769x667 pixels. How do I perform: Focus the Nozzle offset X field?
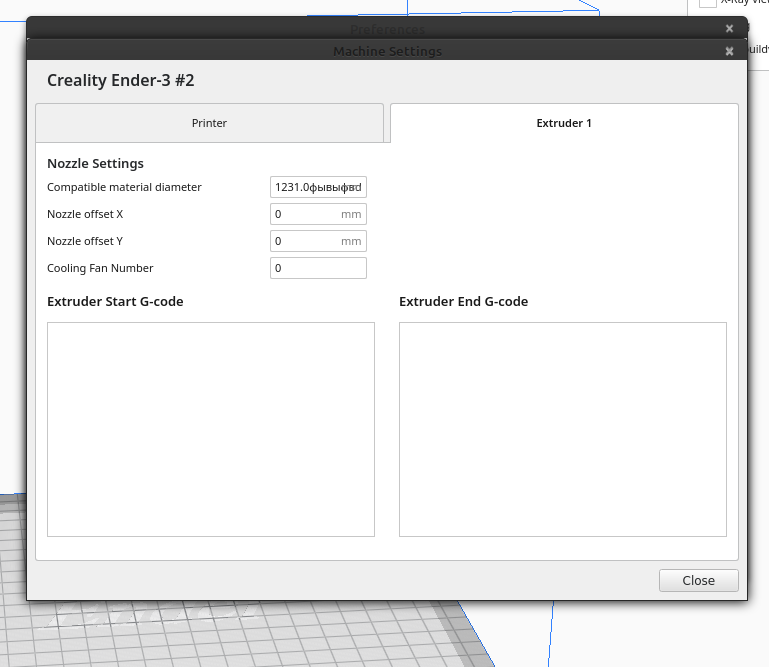coord(305,214)
